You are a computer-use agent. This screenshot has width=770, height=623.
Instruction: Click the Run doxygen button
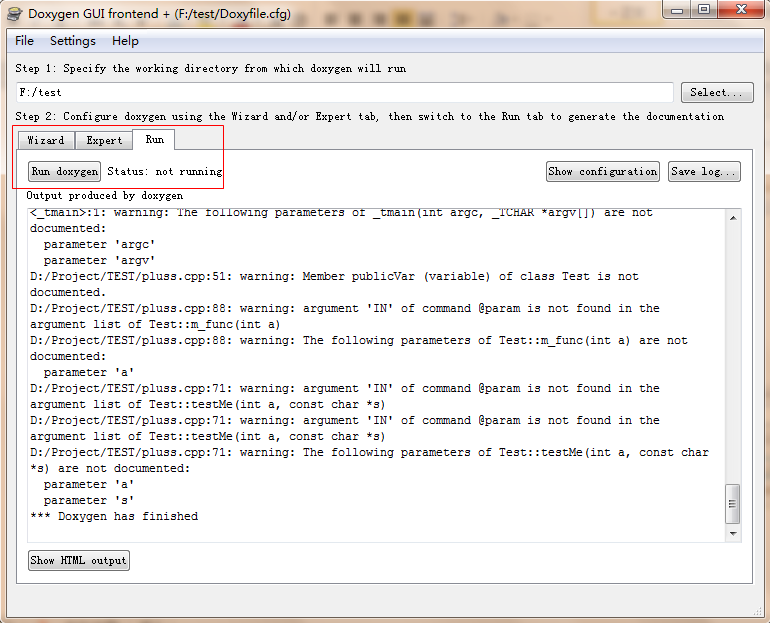point(64,171)
